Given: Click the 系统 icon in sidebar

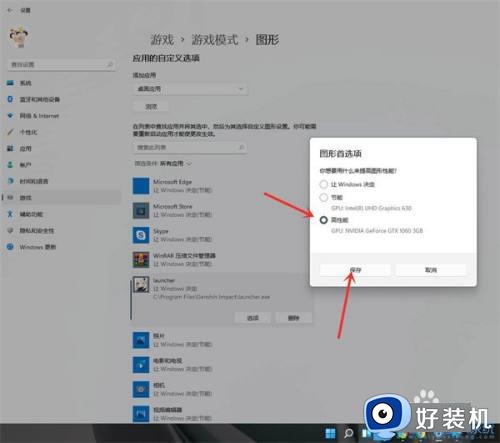Looking at the screenshot, I should [10, 83].
